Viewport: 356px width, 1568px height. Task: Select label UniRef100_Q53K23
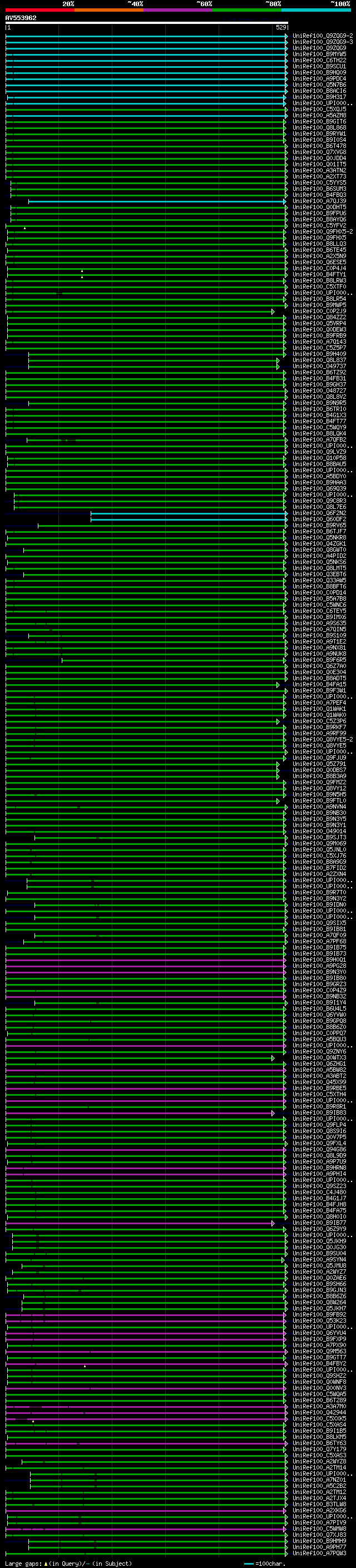[319, 1321]
